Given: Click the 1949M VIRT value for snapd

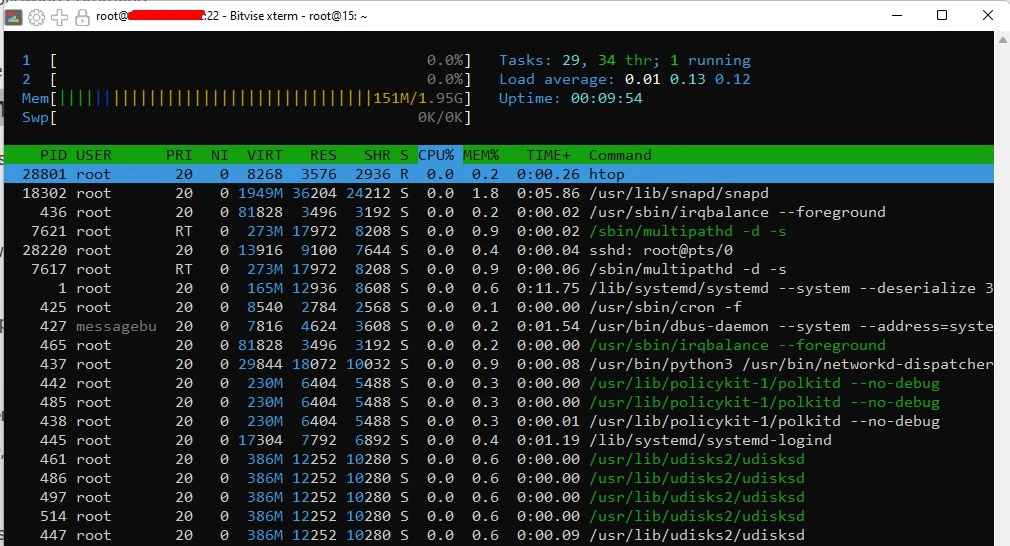Looking at the screenshot, I should [260, 193].
